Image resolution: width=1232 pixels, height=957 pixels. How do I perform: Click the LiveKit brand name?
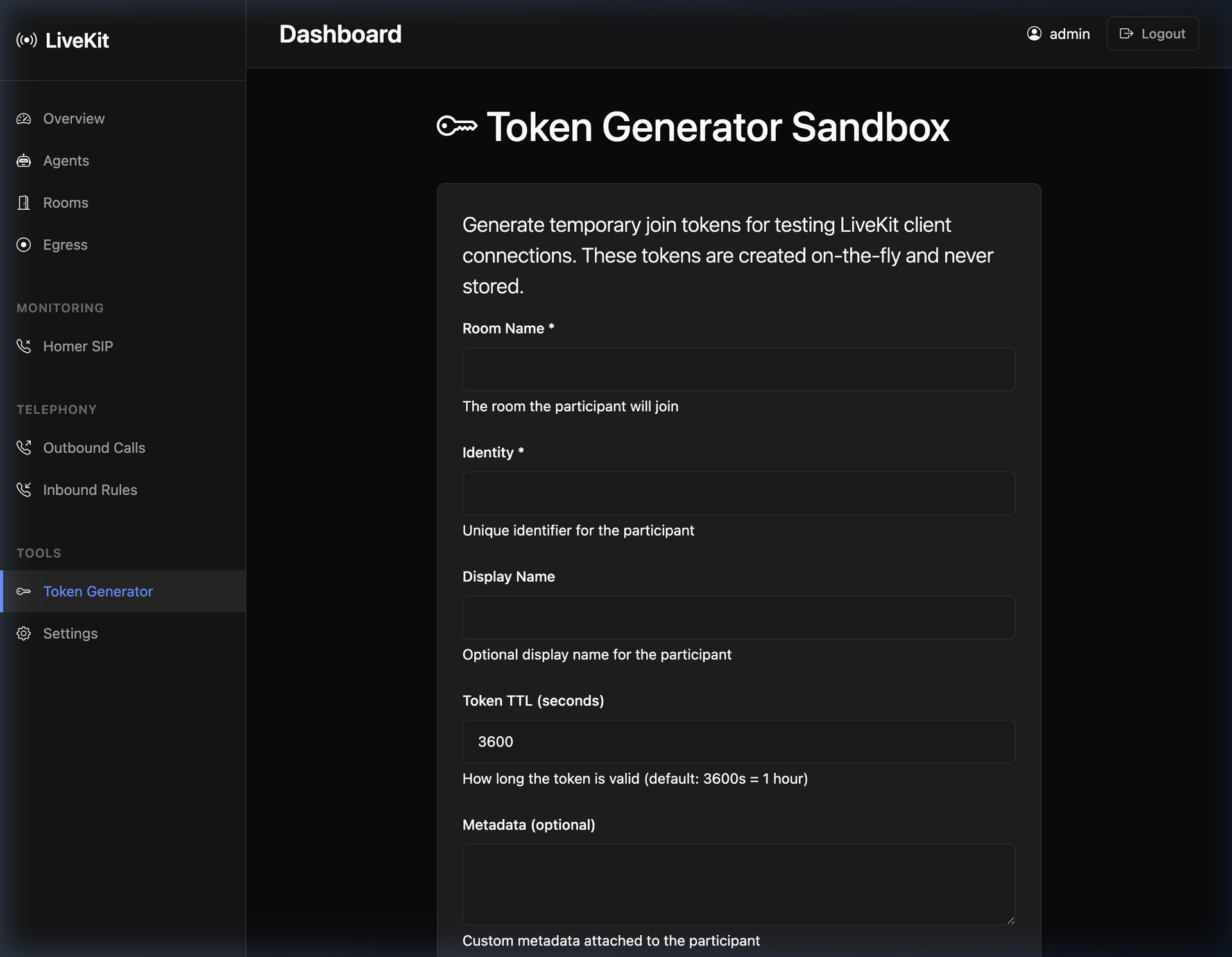[77, 40]
